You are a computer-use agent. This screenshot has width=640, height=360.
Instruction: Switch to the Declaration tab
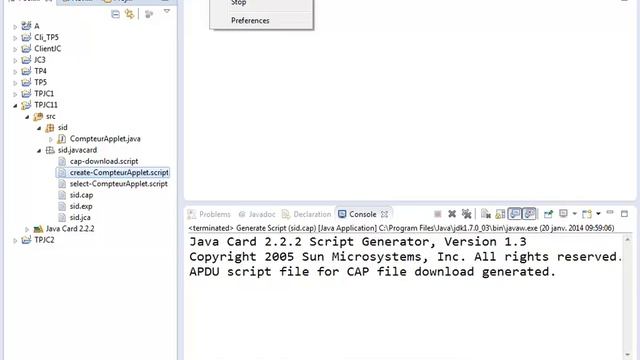307,214
